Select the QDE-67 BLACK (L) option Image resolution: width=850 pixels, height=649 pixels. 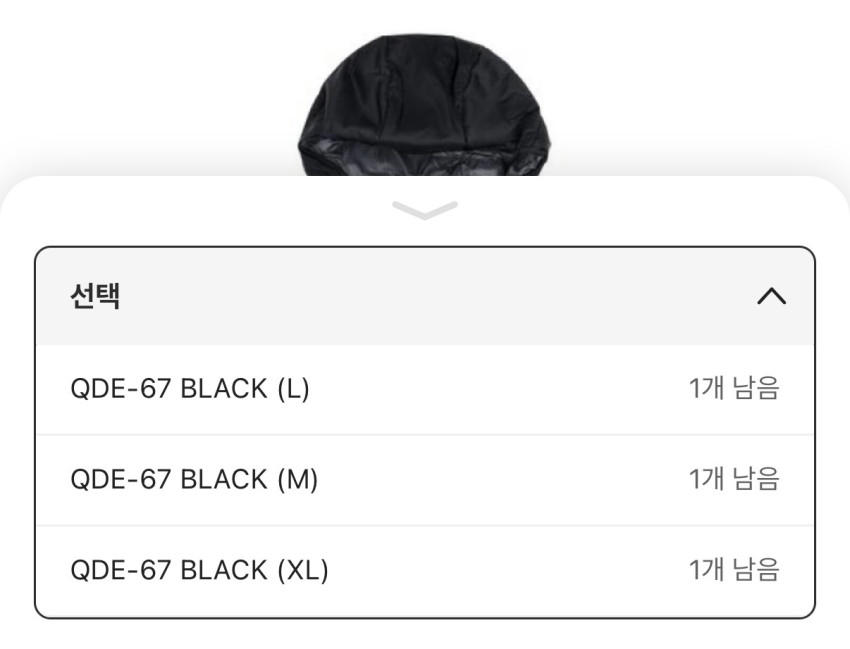click(190, 389)
